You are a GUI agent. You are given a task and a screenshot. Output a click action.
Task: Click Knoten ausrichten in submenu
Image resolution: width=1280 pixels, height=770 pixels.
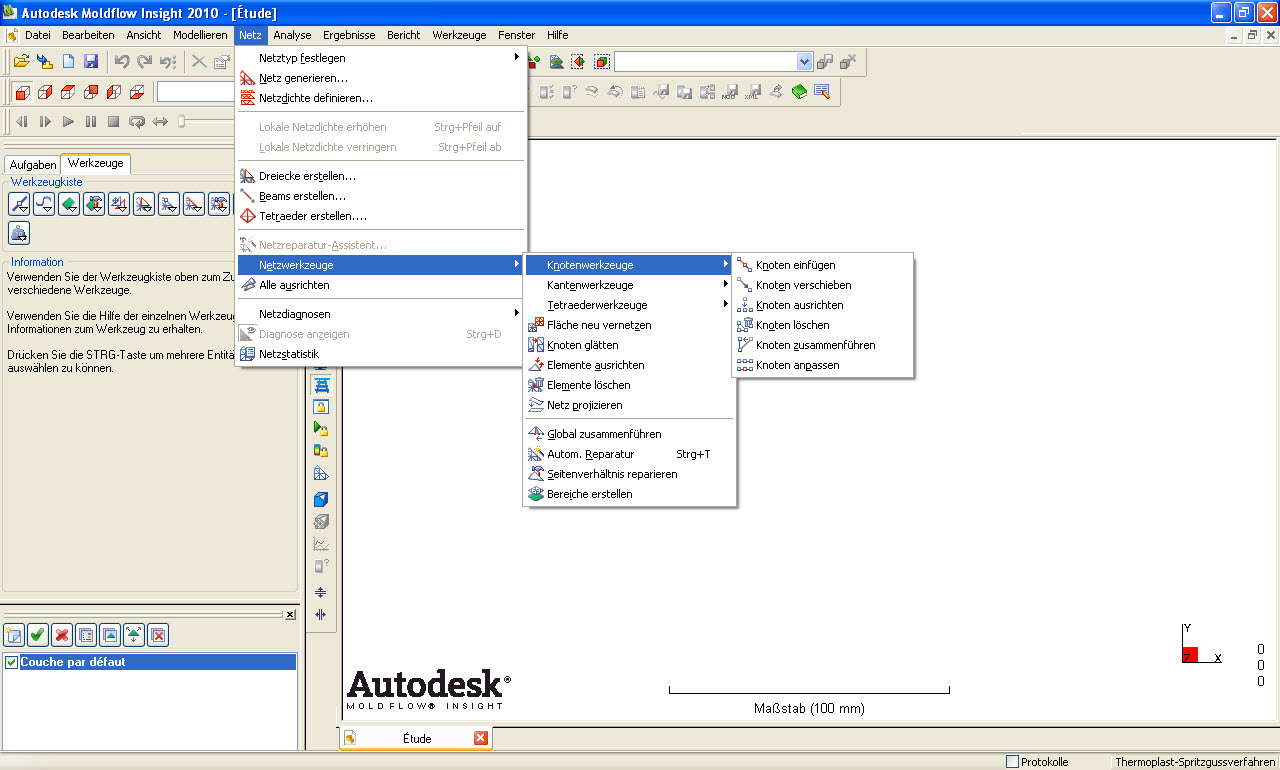[x=823, y=305]
